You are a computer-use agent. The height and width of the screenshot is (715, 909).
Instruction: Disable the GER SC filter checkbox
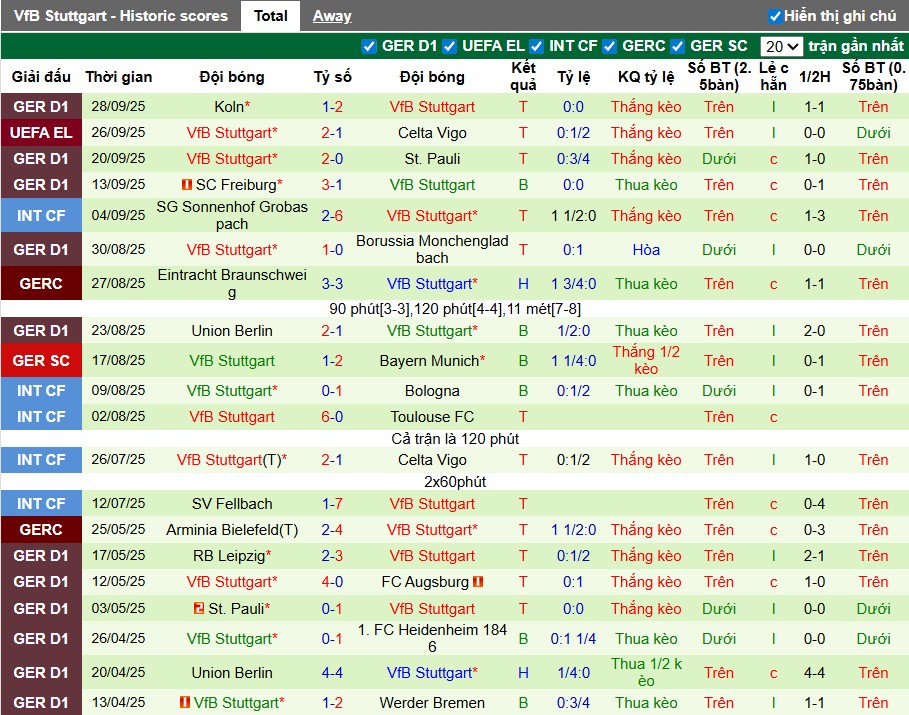[x=675, y=45]
